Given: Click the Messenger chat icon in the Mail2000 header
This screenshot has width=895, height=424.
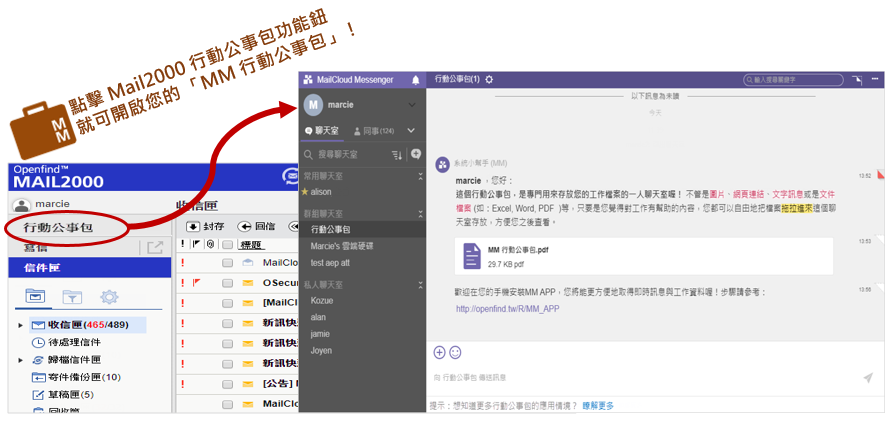Looking at the screenshot, I should [291, 177].
